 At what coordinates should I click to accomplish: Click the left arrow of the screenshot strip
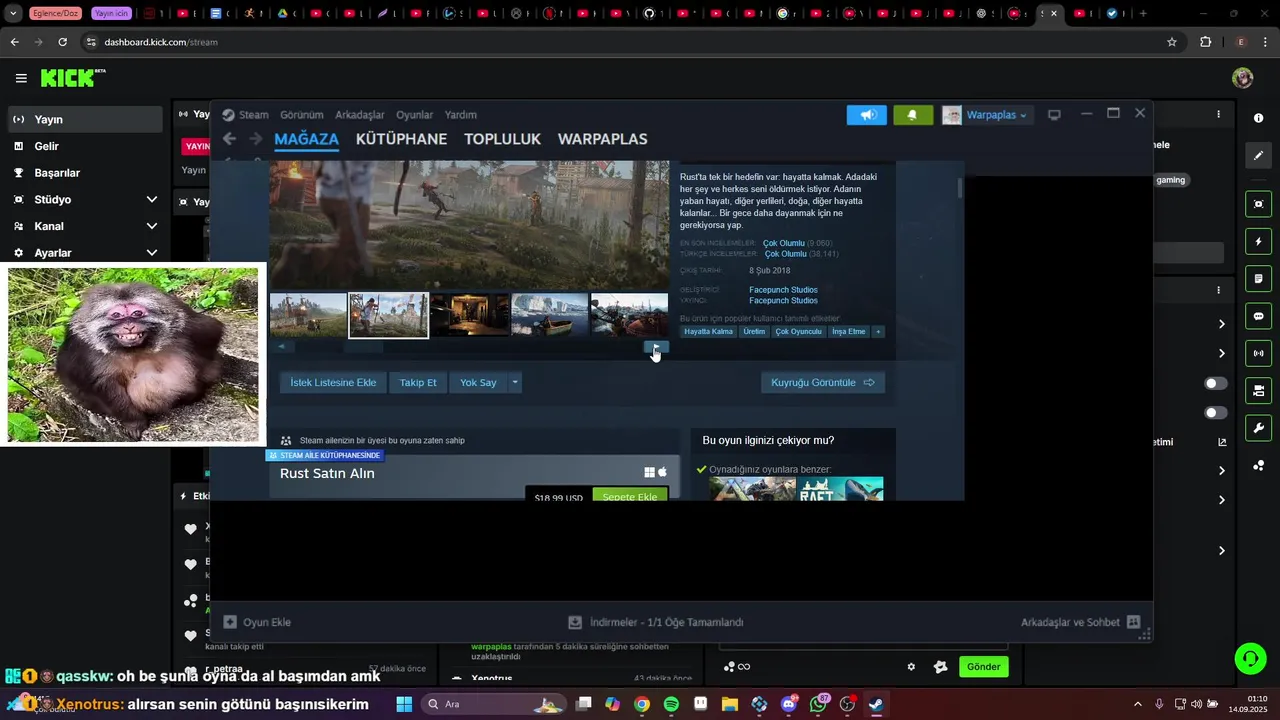tap(281, 347)
